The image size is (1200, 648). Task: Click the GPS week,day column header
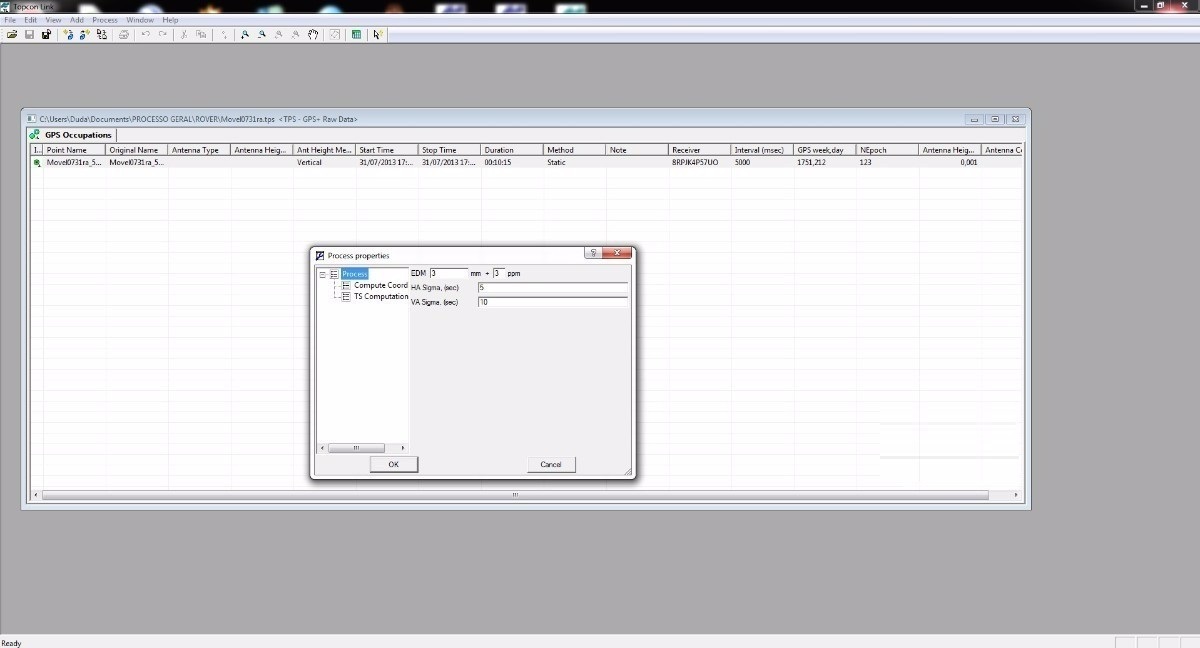tap(825, 150)
